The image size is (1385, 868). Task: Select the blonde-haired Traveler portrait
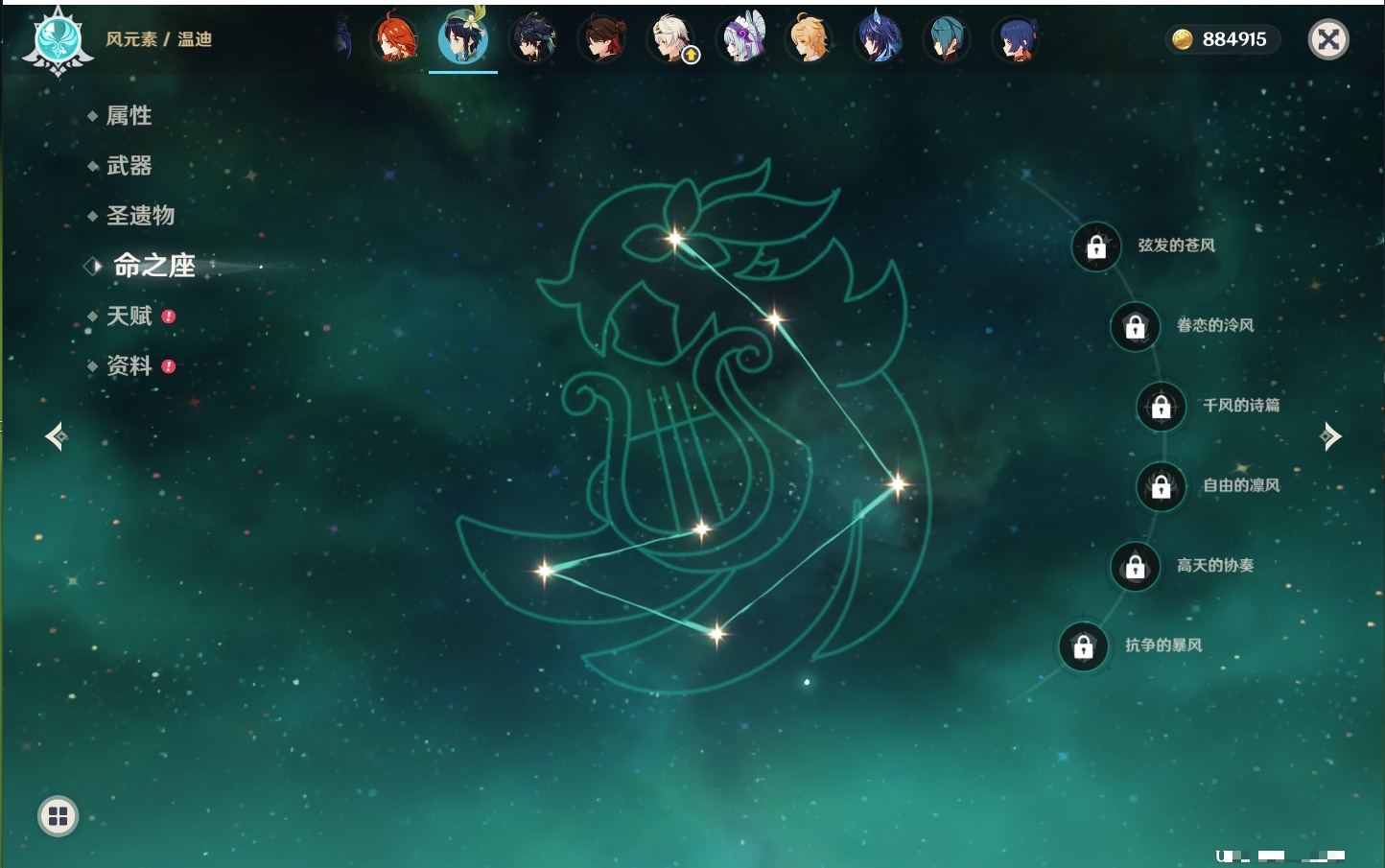click(809, 39)
